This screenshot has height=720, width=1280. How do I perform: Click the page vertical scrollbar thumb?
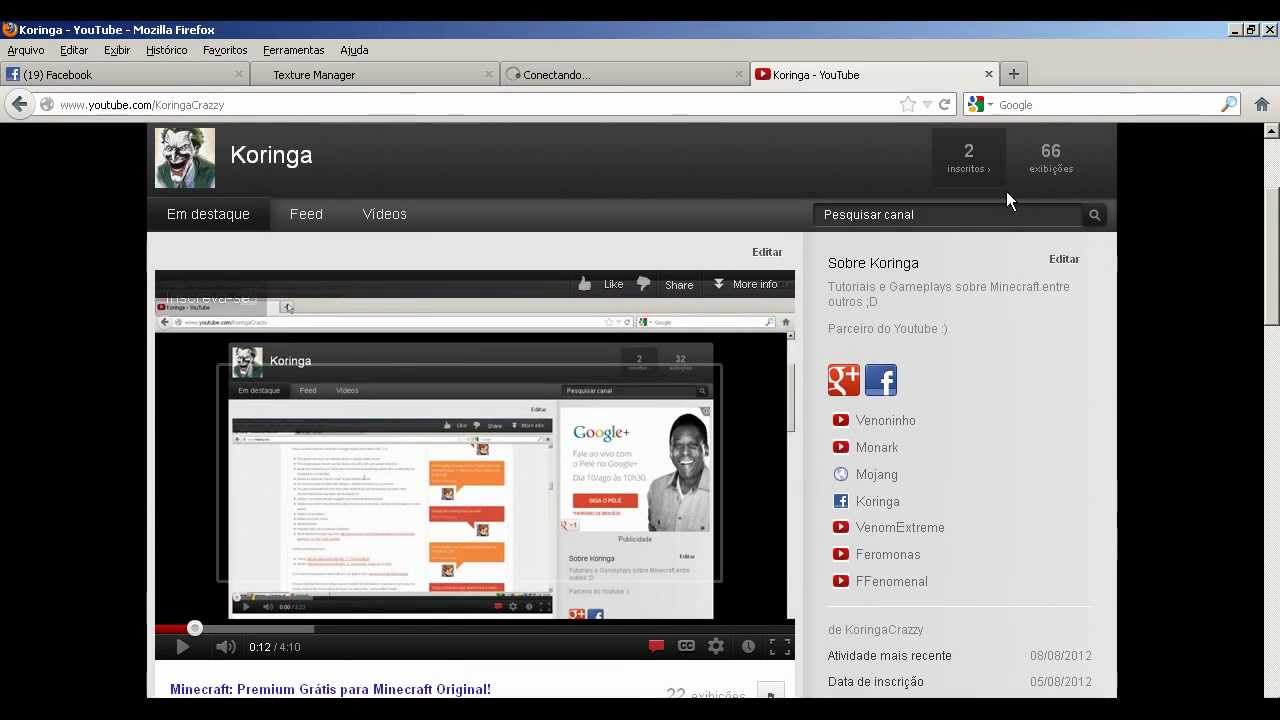(x=1271, y=257)
